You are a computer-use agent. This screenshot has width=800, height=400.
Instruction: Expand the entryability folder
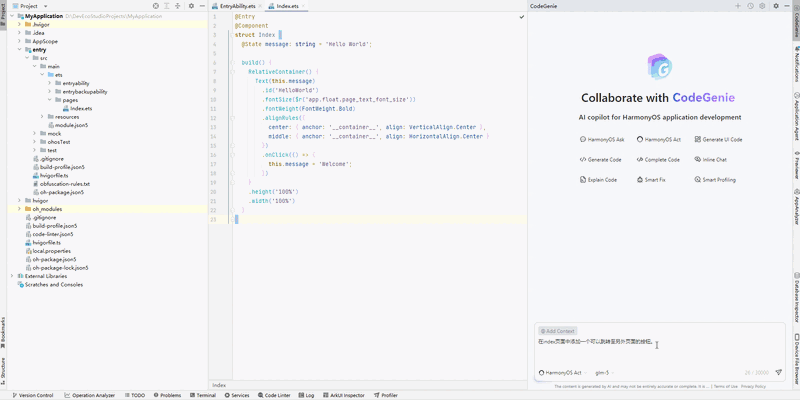click(50, 83)
